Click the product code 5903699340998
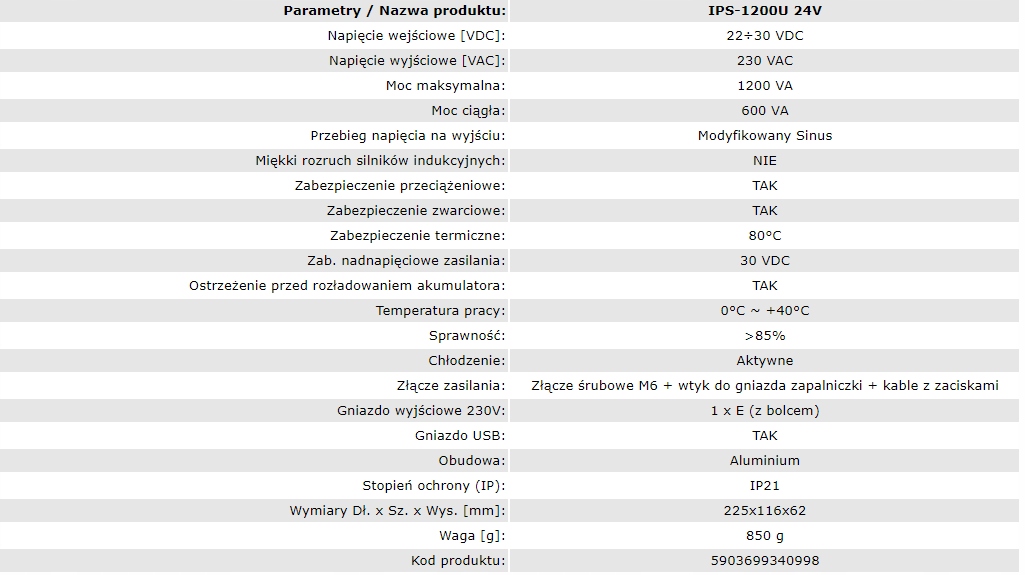Viewport: 1026px width, 575px height. click(x=764, y=561)
